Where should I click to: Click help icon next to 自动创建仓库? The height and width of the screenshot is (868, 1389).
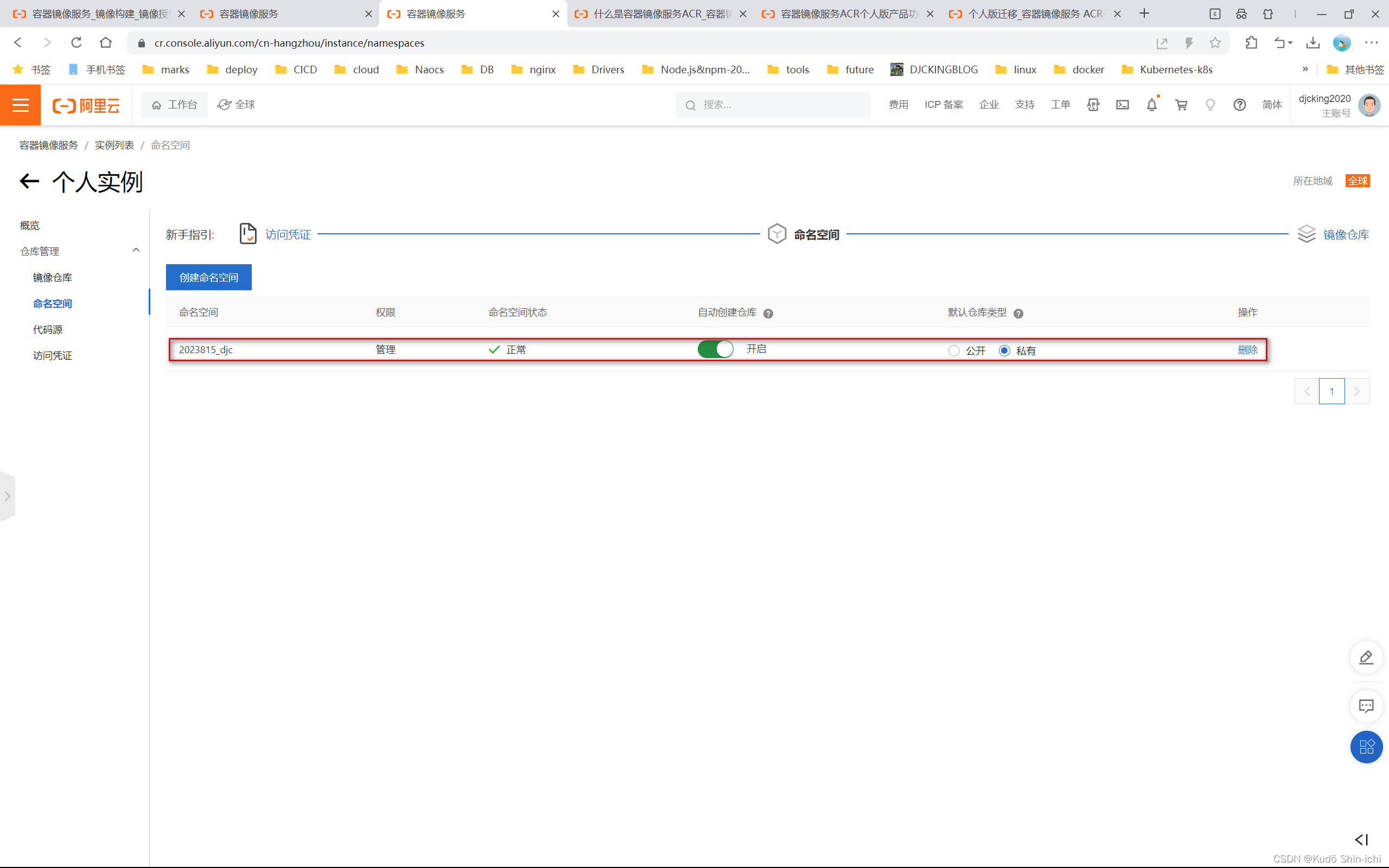coord(768,314)
